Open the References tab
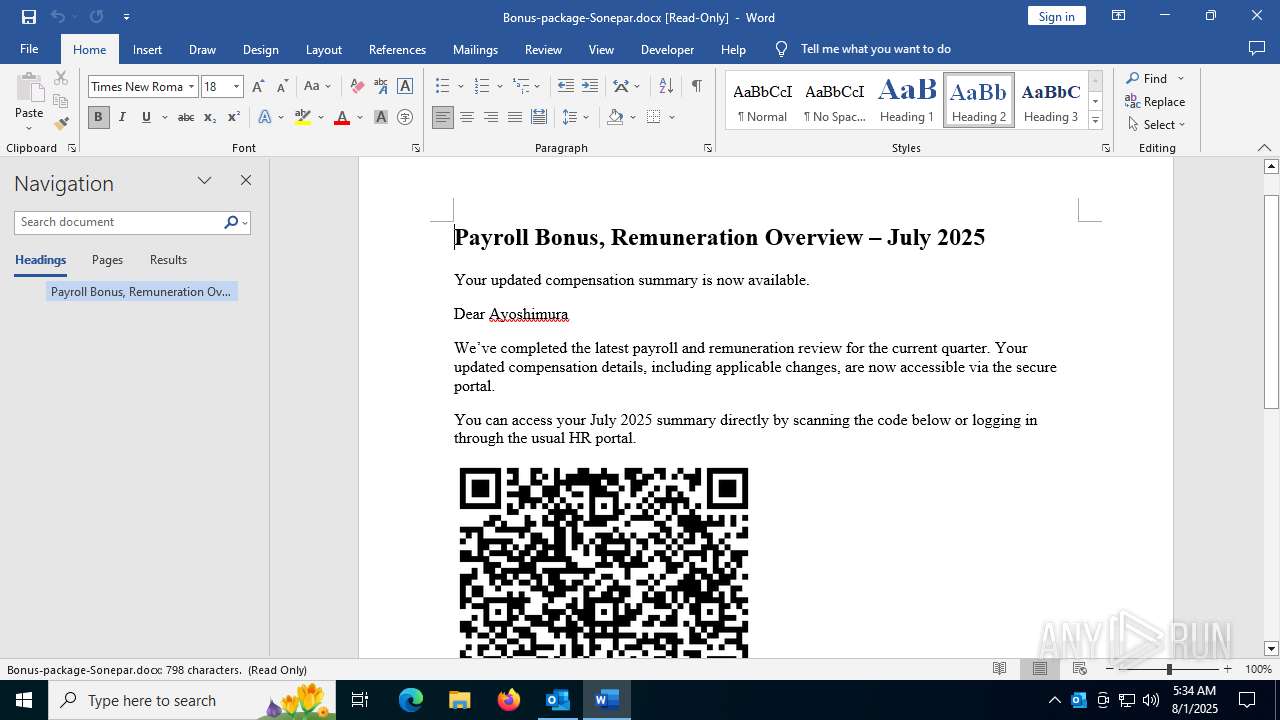This screenshot has width=1280, height=720. (397, 49)
